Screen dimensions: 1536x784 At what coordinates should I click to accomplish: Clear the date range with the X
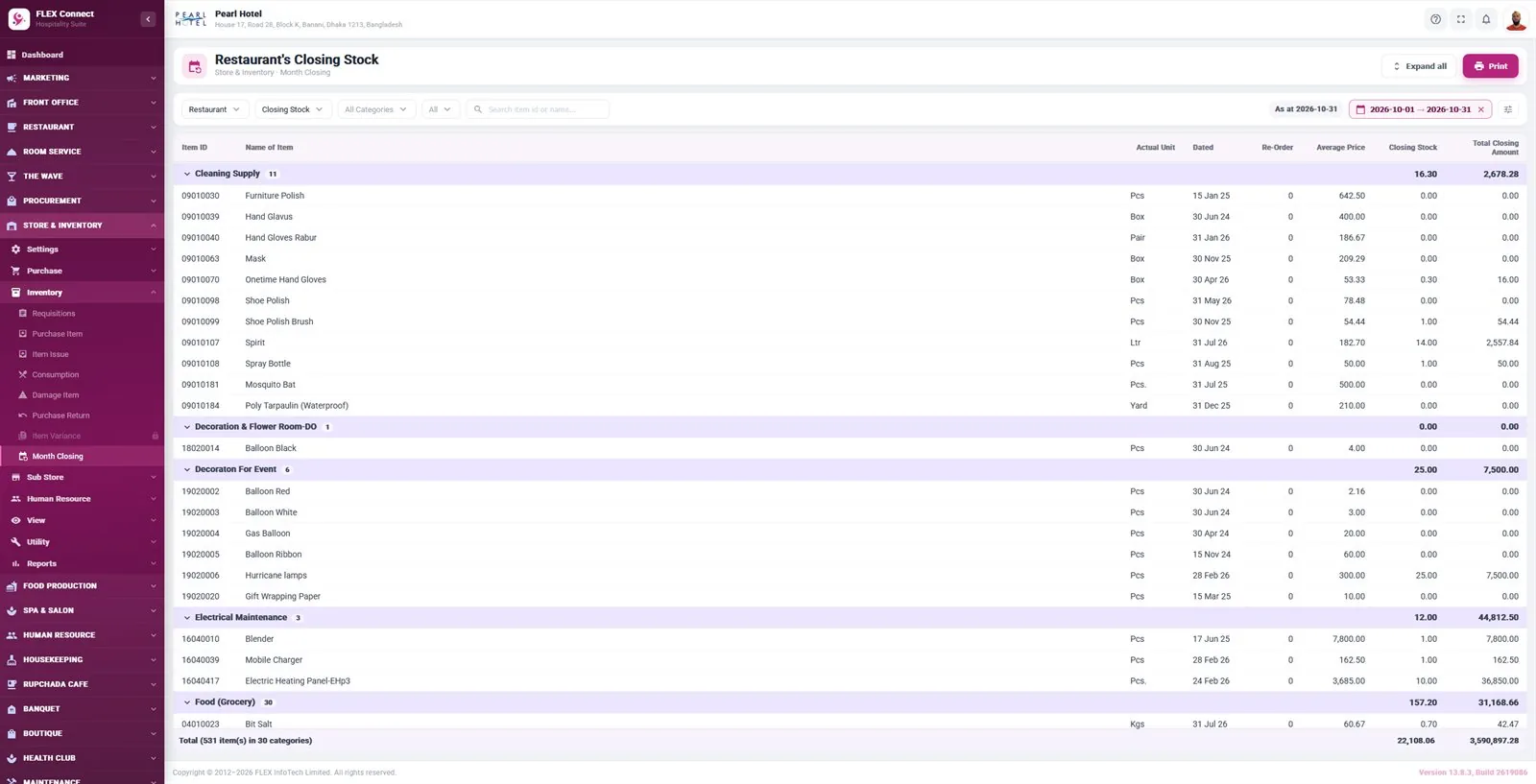(1481, 109)
